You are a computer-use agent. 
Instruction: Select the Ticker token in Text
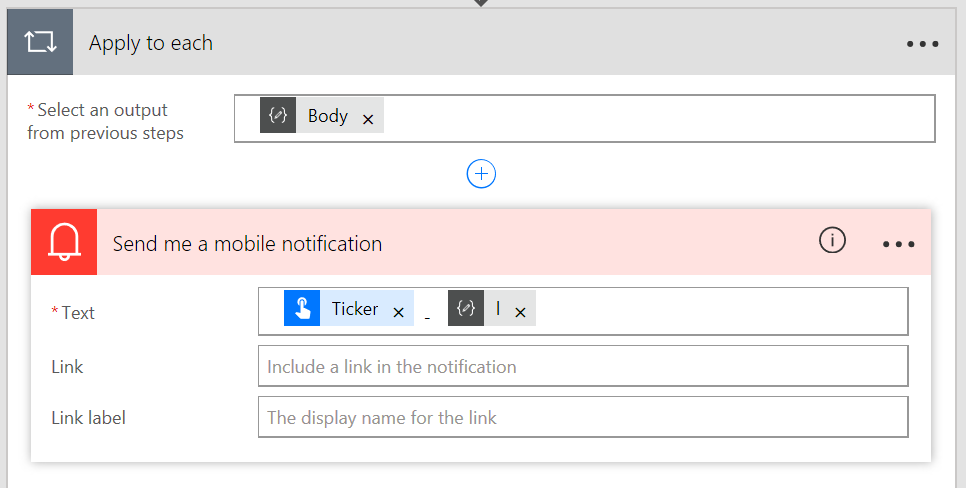click(354, 308)
